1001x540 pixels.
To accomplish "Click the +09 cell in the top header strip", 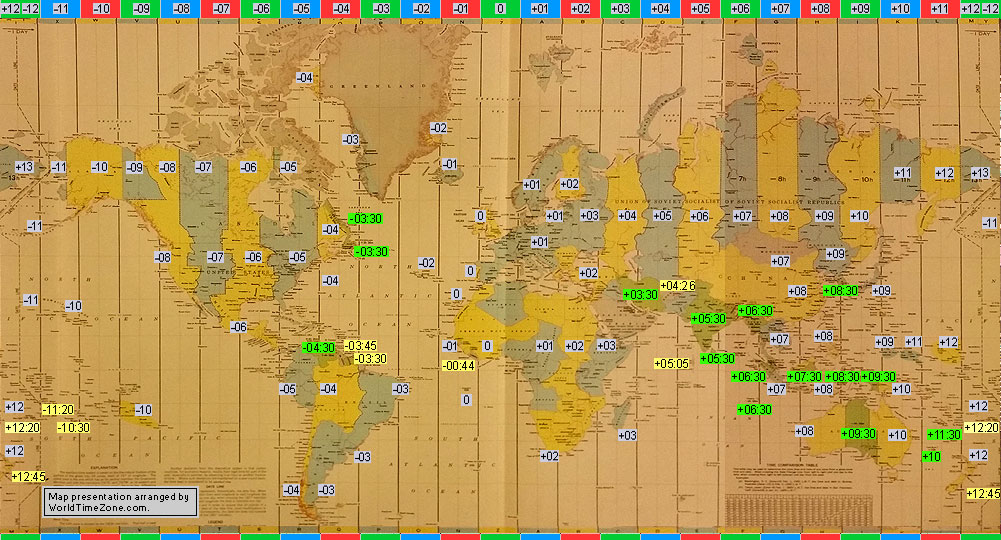I will coord(860,8).
